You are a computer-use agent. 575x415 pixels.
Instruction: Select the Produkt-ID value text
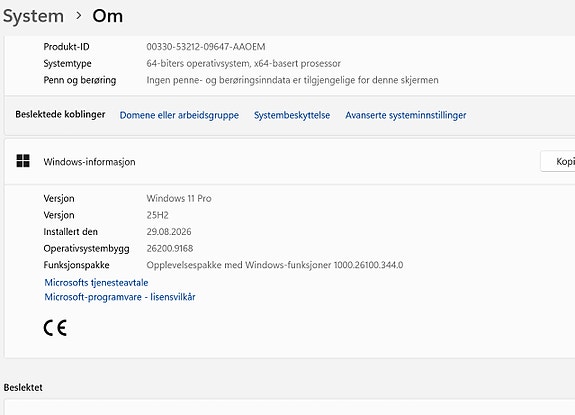tap(206, 47)
